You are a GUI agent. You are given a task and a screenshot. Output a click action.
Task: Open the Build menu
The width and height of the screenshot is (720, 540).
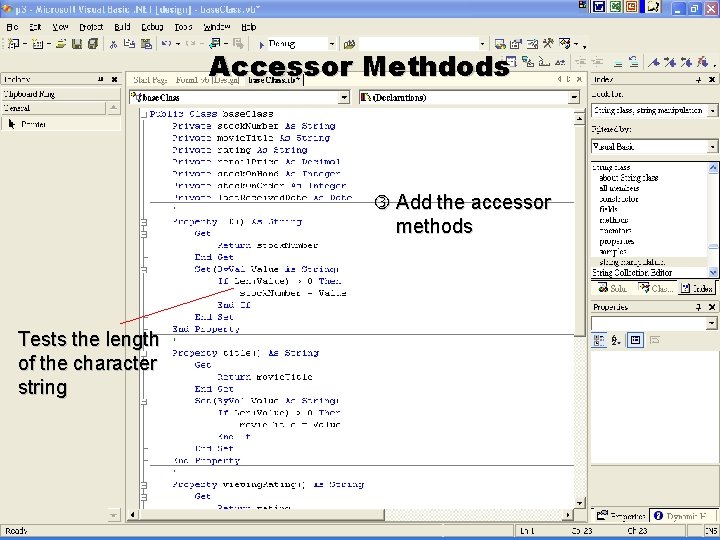tap(122, 27)
